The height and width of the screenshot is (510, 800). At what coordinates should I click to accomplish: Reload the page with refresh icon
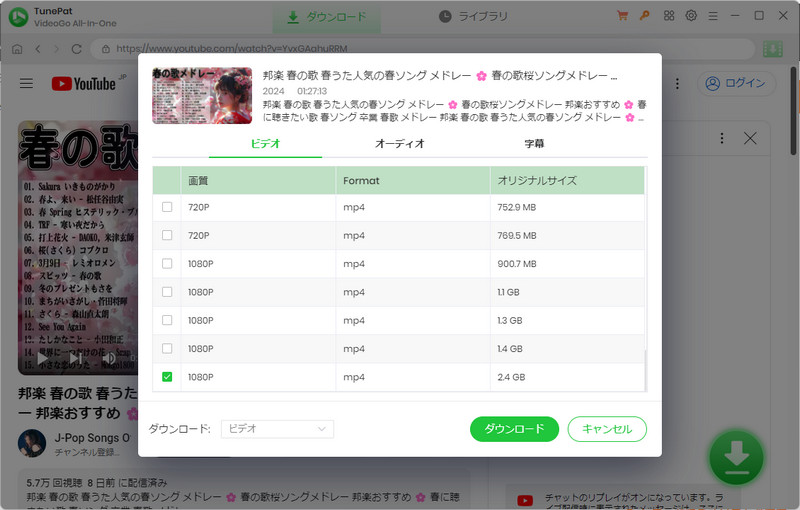tap(77, 49)
